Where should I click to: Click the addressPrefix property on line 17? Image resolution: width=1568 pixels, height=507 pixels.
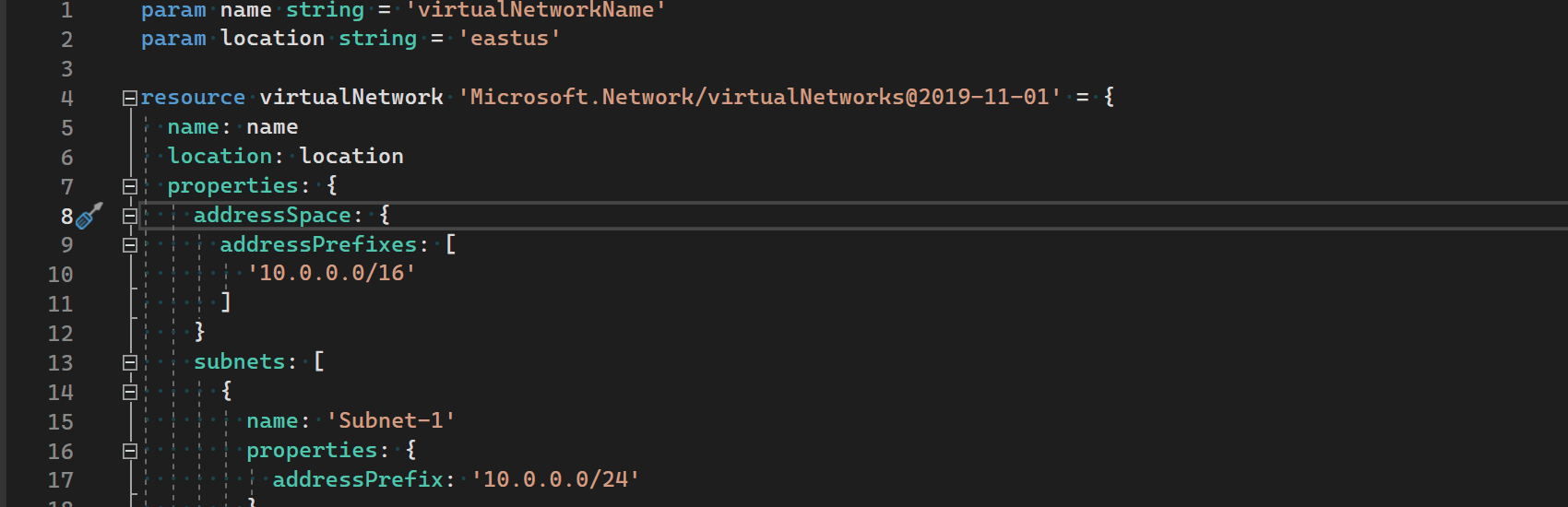click(x=358, y=479)
